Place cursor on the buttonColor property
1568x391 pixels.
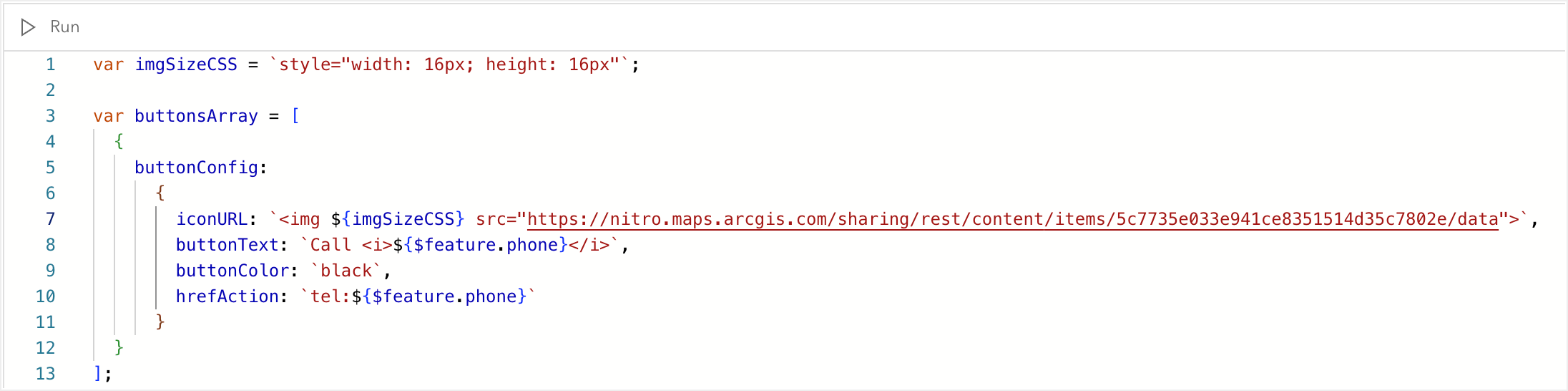coord(232,271)
